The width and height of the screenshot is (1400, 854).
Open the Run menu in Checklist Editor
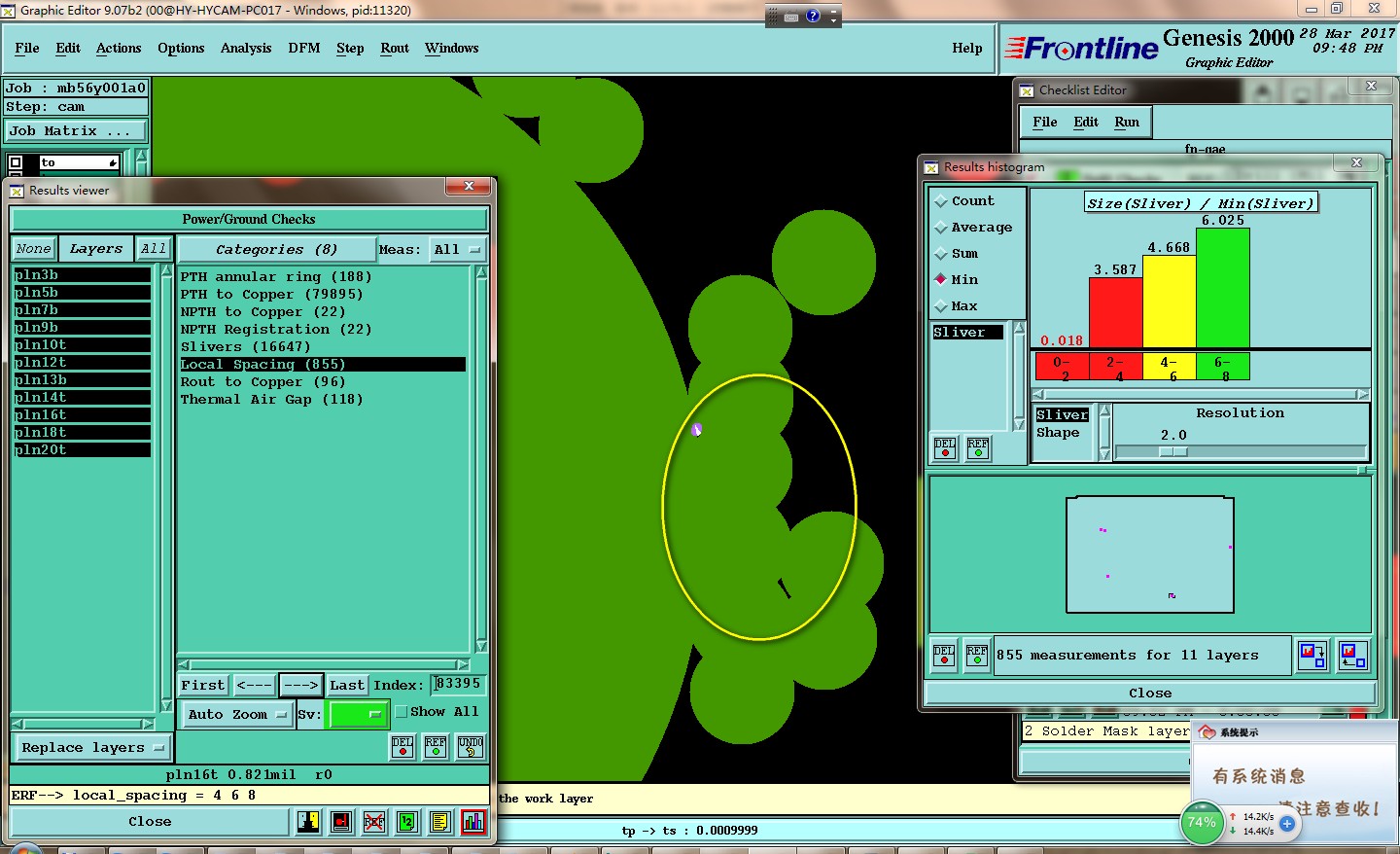[x=1127, y=123]
